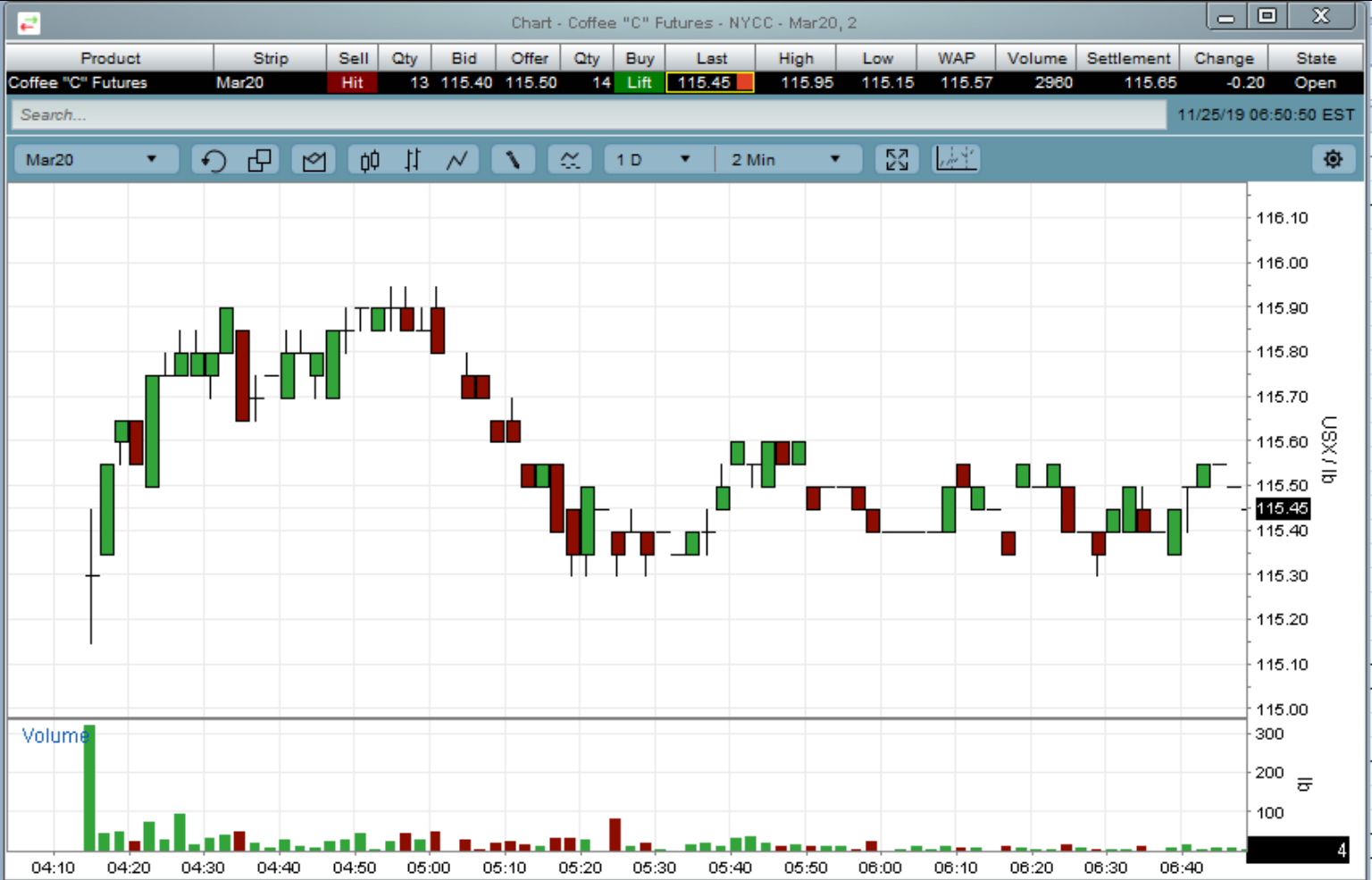Click the WAP value 115.57

click(x=966, y=82)
